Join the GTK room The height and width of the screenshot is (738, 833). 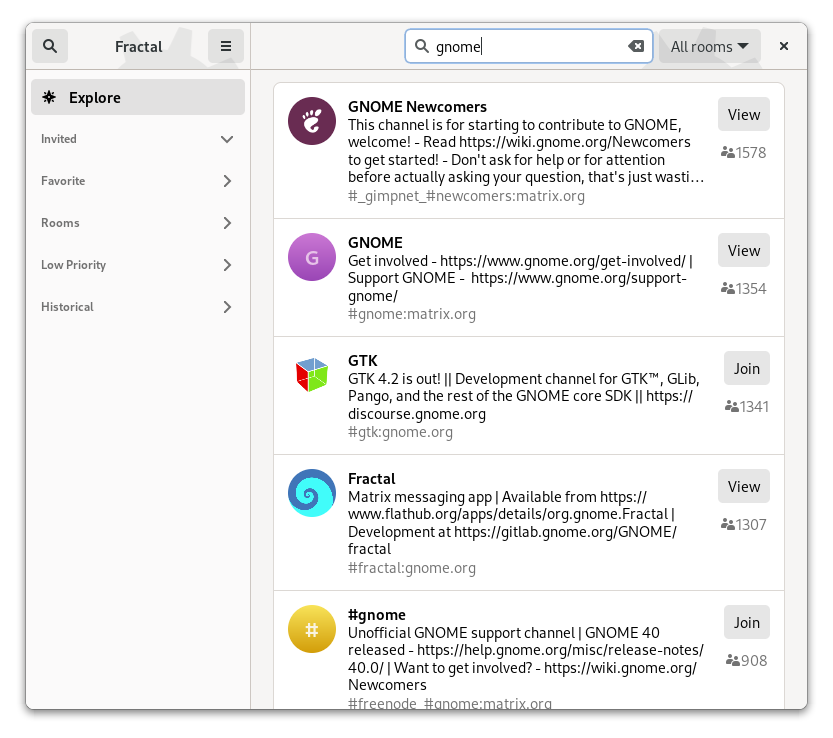coord(746,369)
